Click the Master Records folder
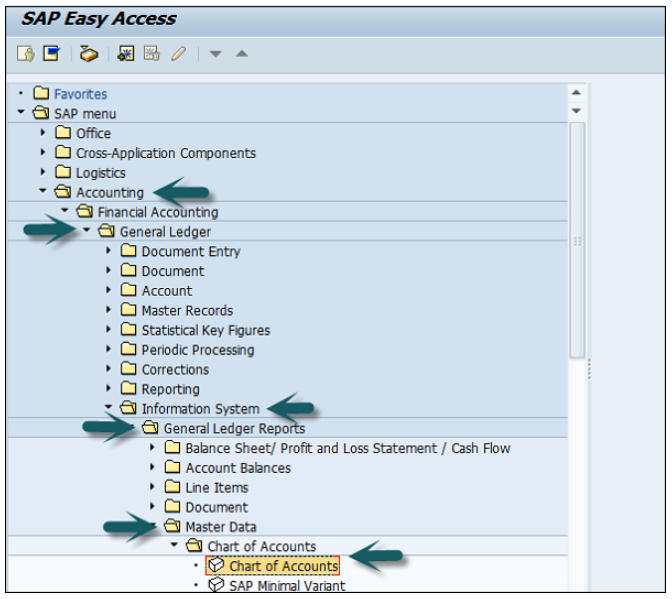The image size is (672, 599). coord(187,310)
